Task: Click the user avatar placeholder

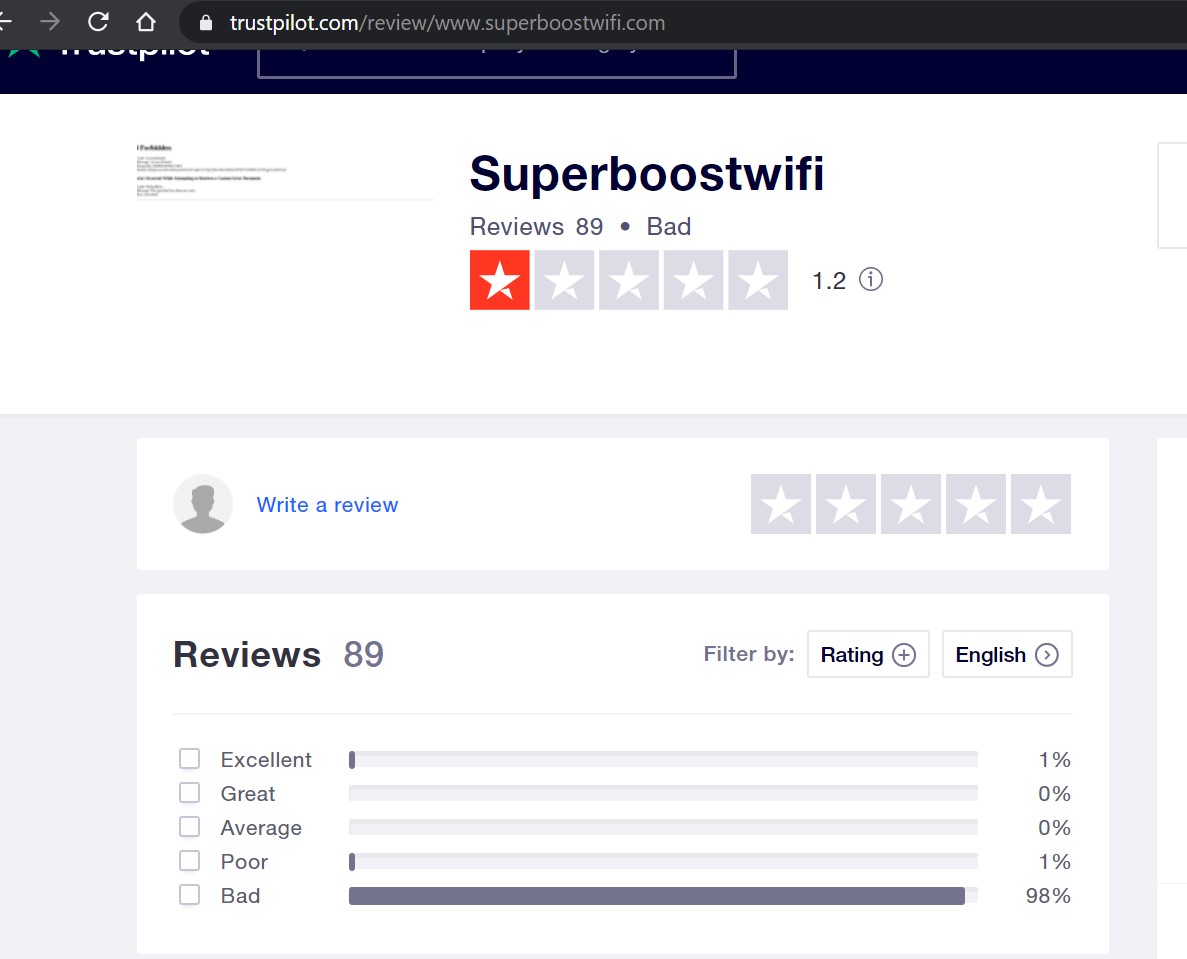Action: (203, 504)
